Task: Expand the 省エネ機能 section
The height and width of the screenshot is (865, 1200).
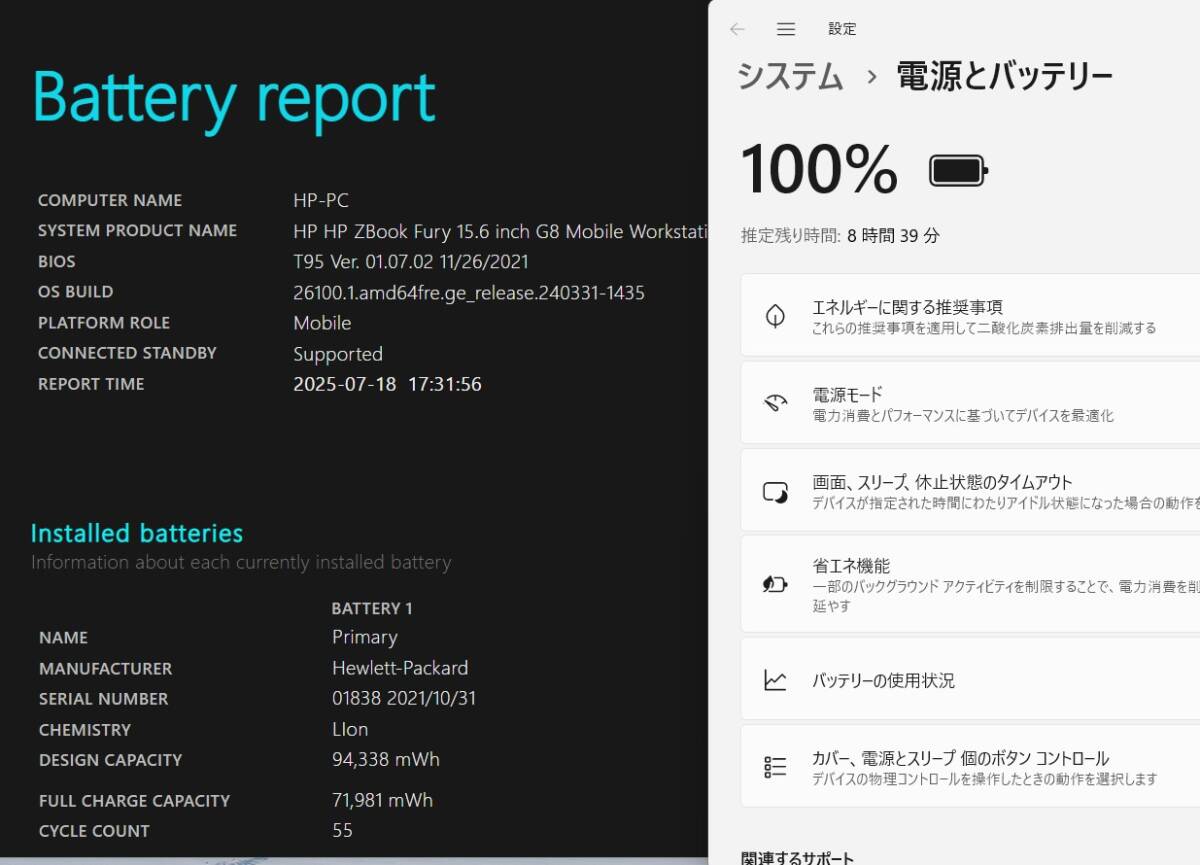Action: click(970, 584)
